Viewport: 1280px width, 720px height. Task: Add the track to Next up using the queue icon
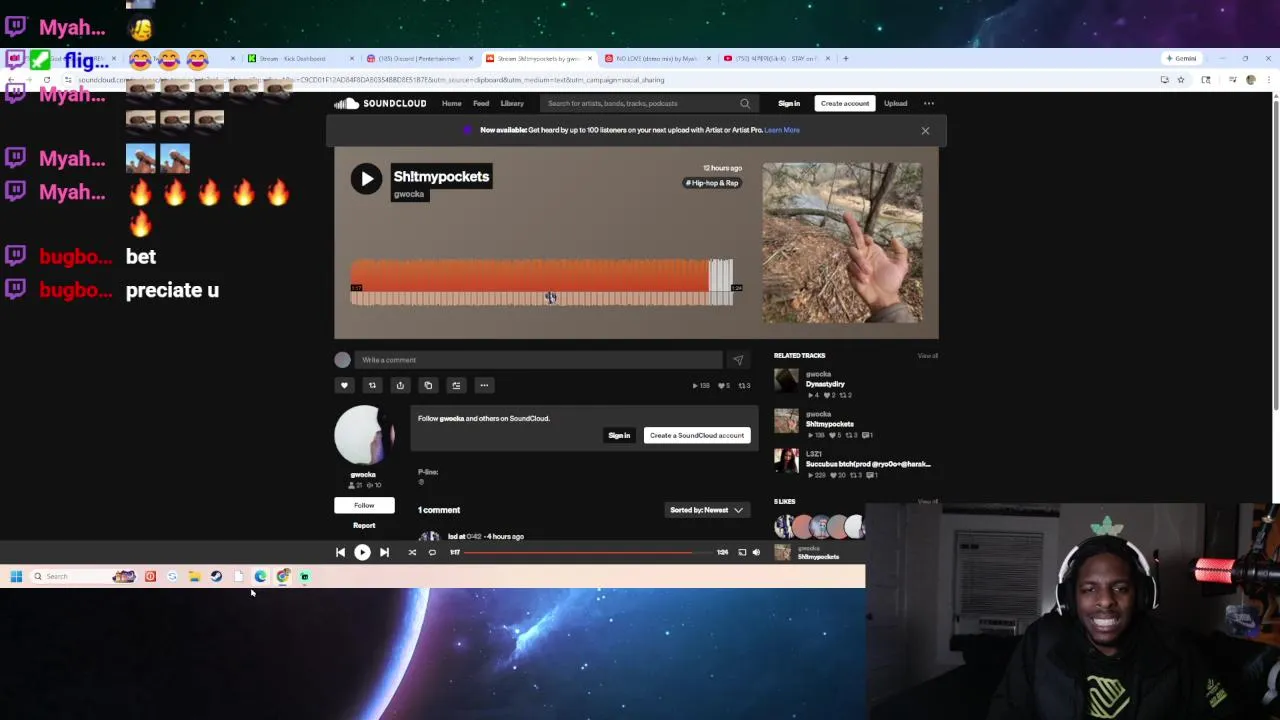456,385
